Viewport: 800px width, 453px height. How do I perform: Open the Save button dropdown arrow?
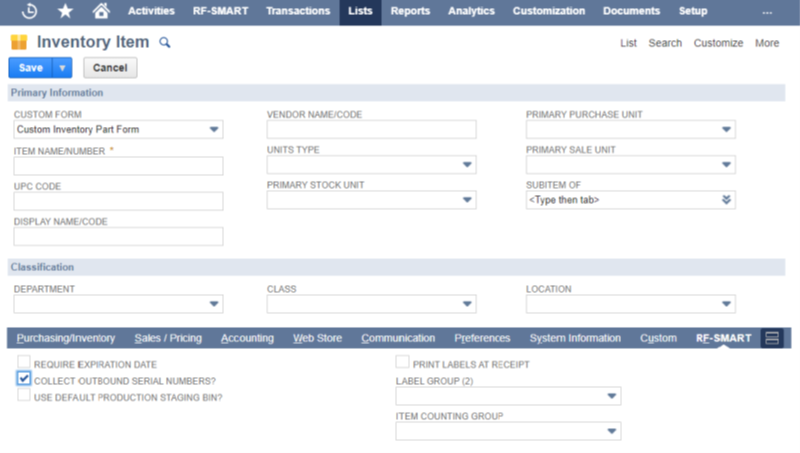click(63, 68)
